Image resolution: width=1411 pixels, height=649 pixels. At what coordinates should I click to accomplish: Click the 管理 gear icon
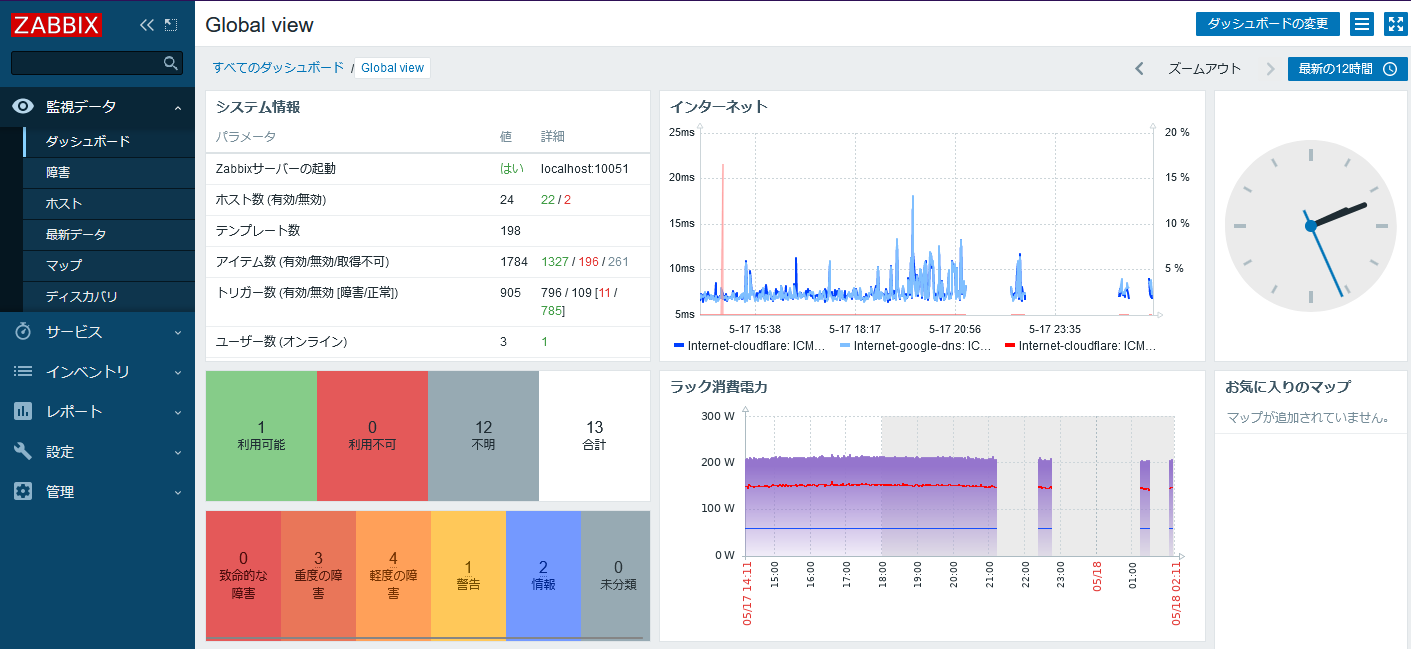click(x=23, y=491)
